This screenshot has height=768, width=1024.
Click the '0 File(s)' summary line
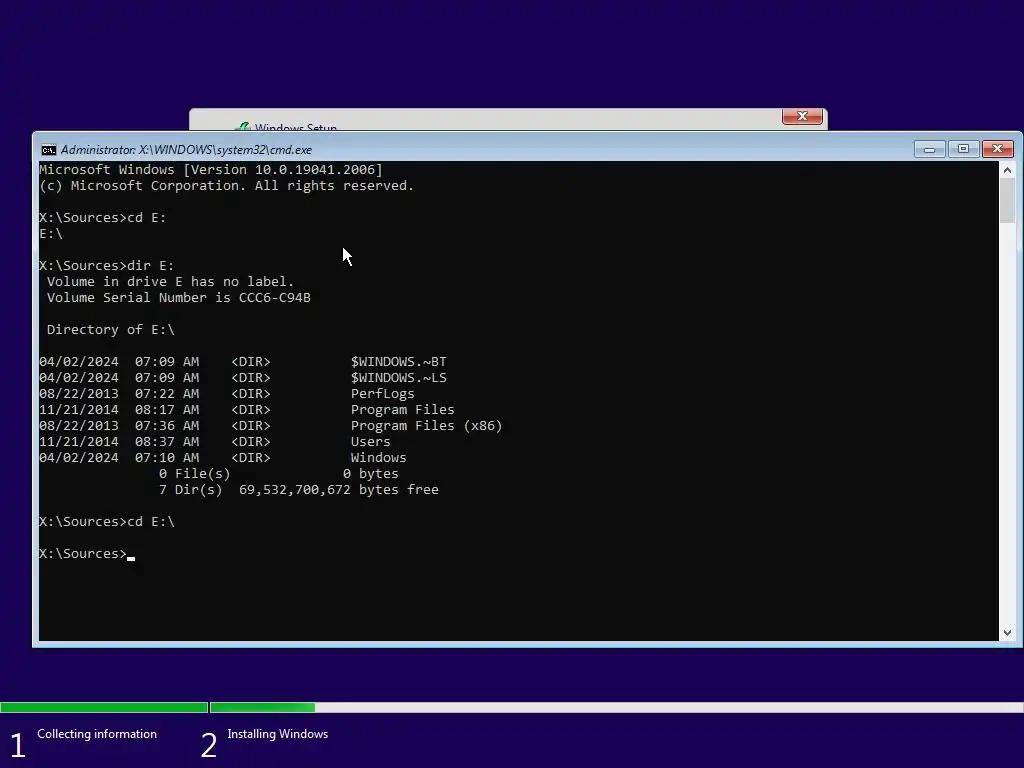point(278,474)
